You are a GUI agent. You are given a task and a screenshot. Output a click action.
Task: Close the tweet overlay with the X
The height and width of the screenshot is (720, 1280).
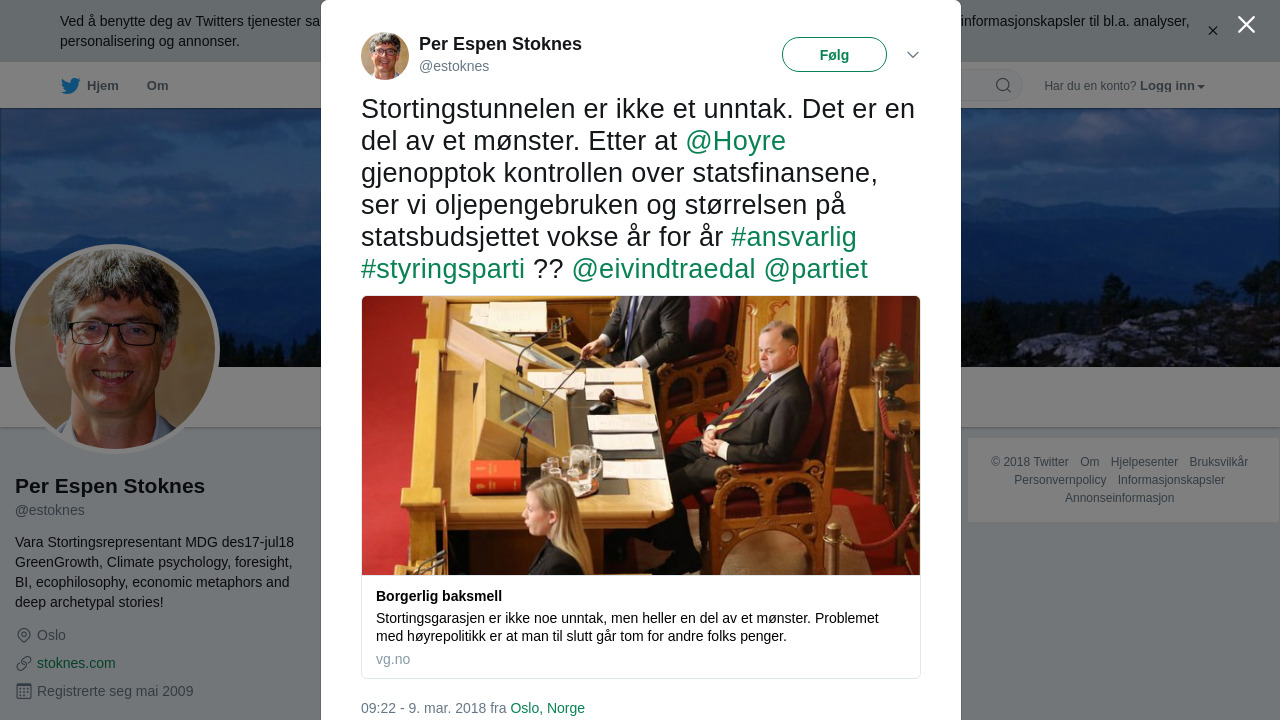[x=1246, y=25]
